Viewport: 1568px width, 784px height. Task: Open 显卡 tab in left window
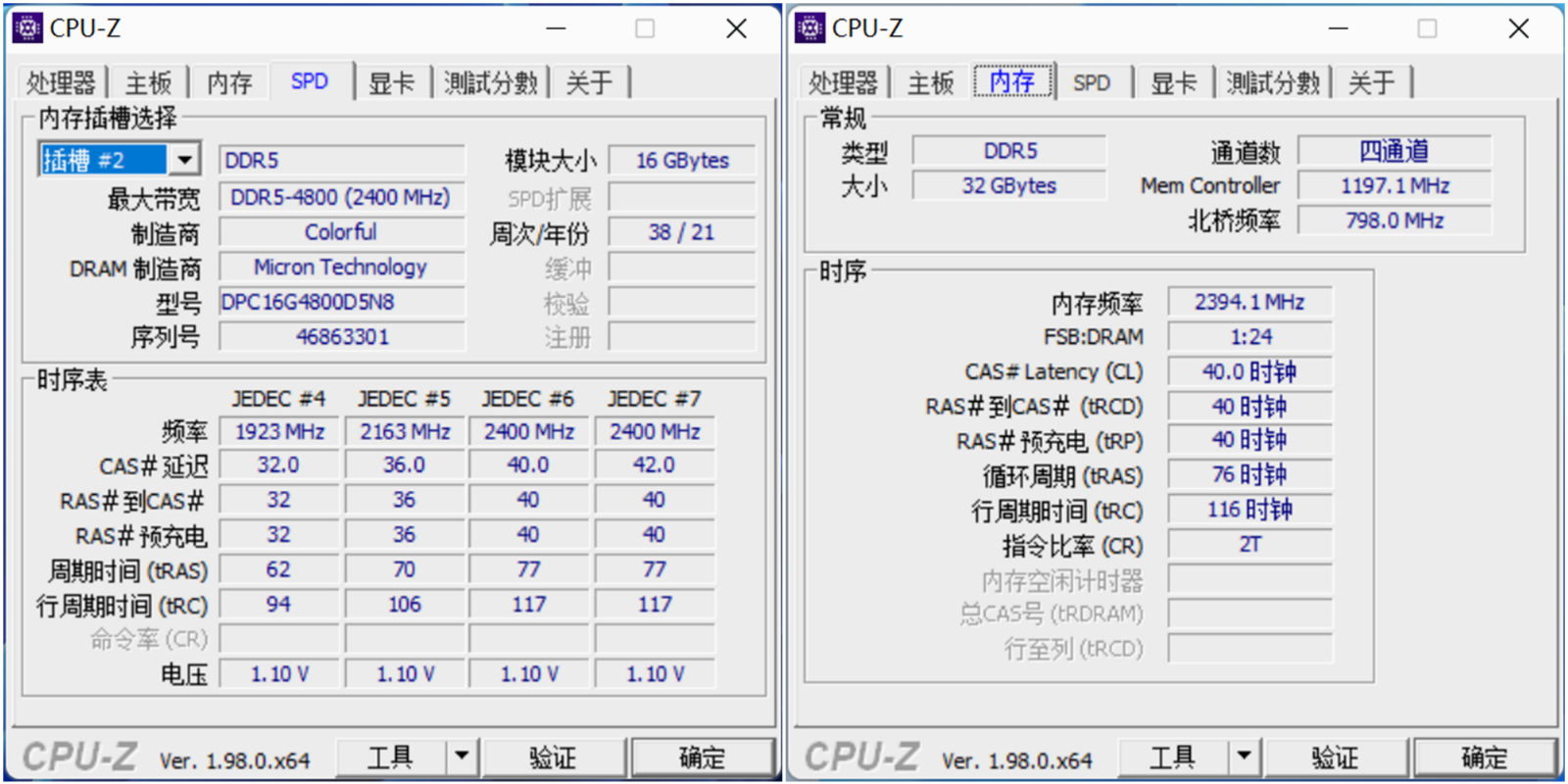click(392, 83)
